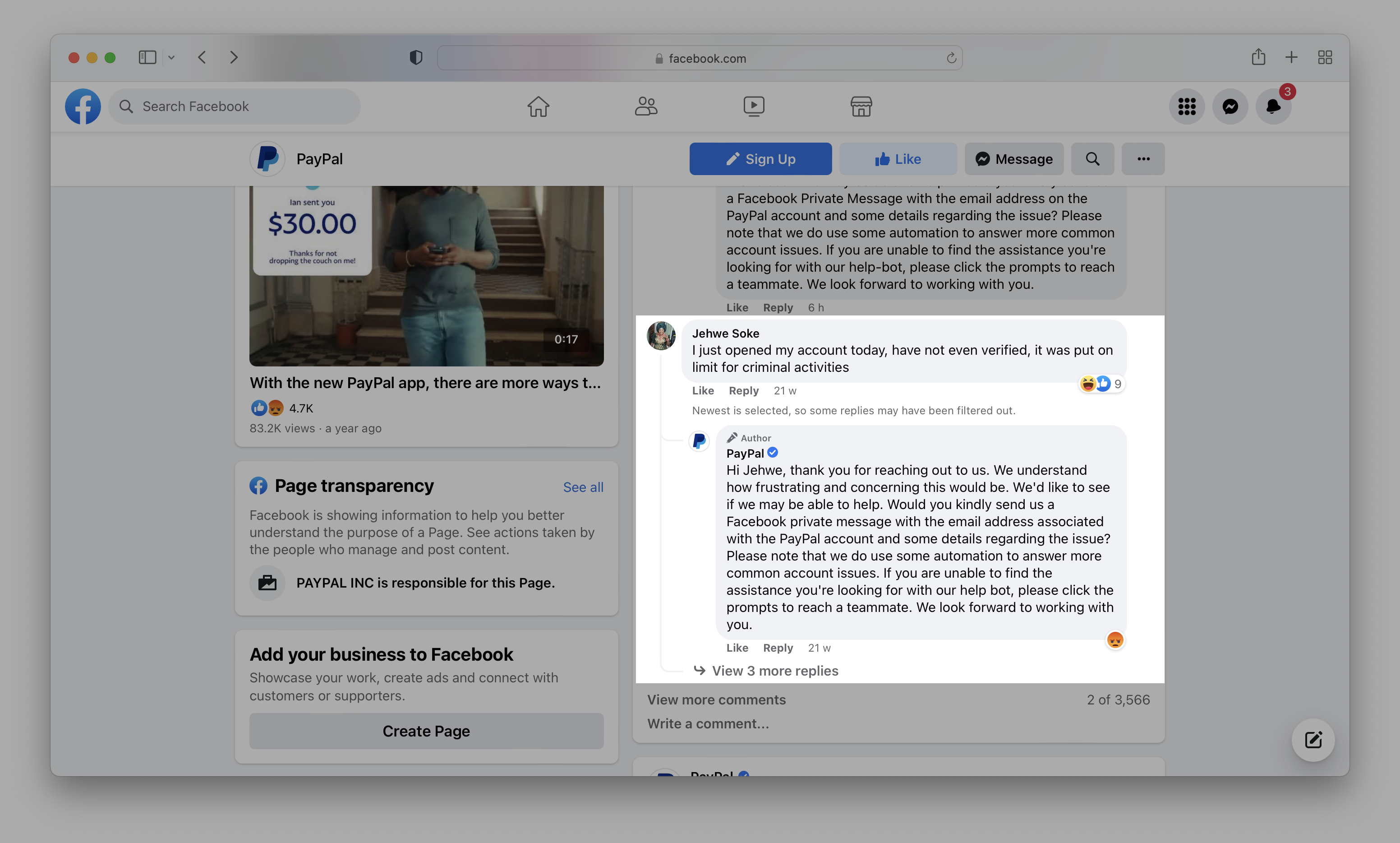Reply to PayPal's 21 w reply
This screenshot has width=1400, height=843.
778,648
